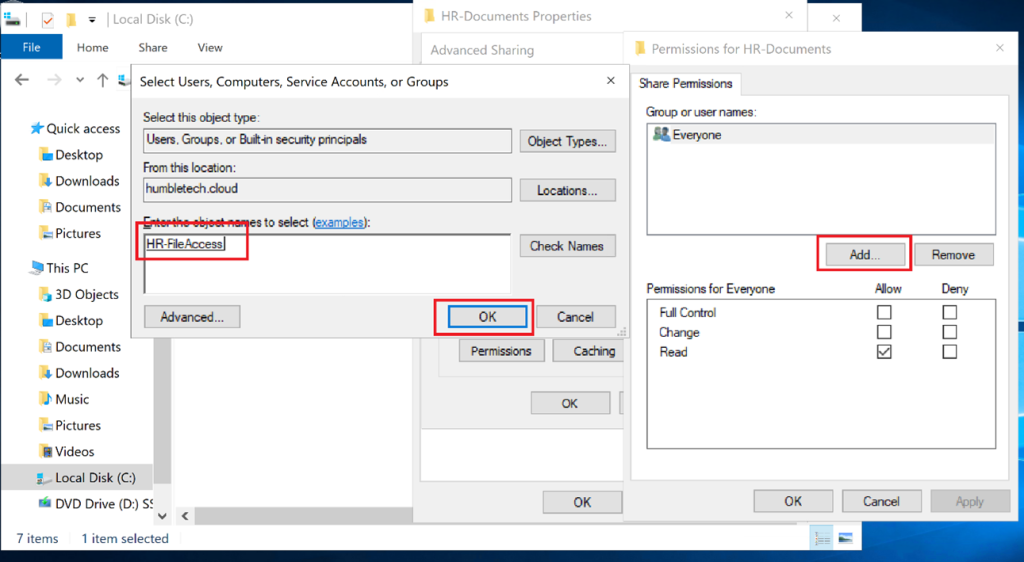Tick the Allow Full Control checkbox

884,313
